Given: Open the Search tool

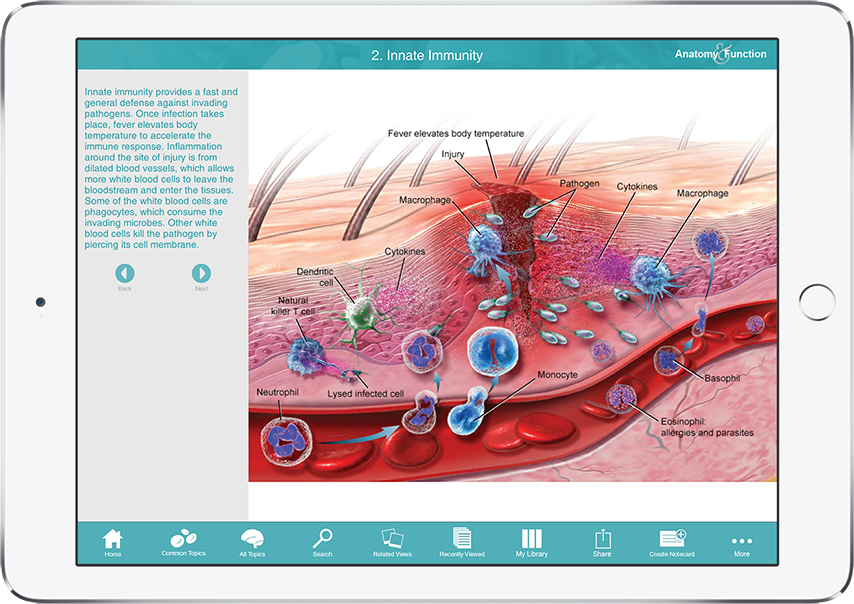Looking at the screenshot, I should click(322, 540).
